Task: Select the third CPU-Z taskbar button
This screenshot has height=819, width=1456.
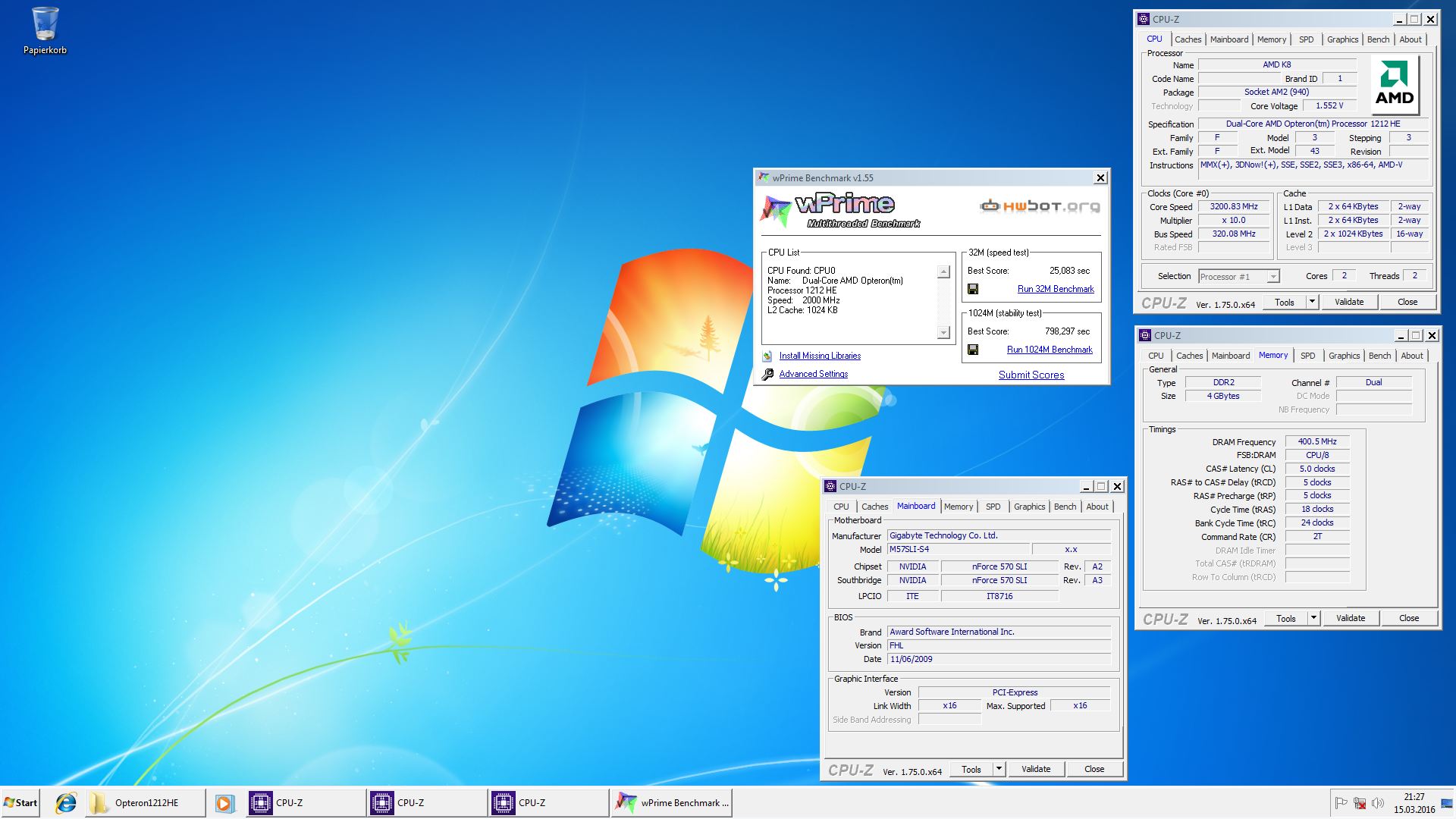Action: tap(548, 803)
